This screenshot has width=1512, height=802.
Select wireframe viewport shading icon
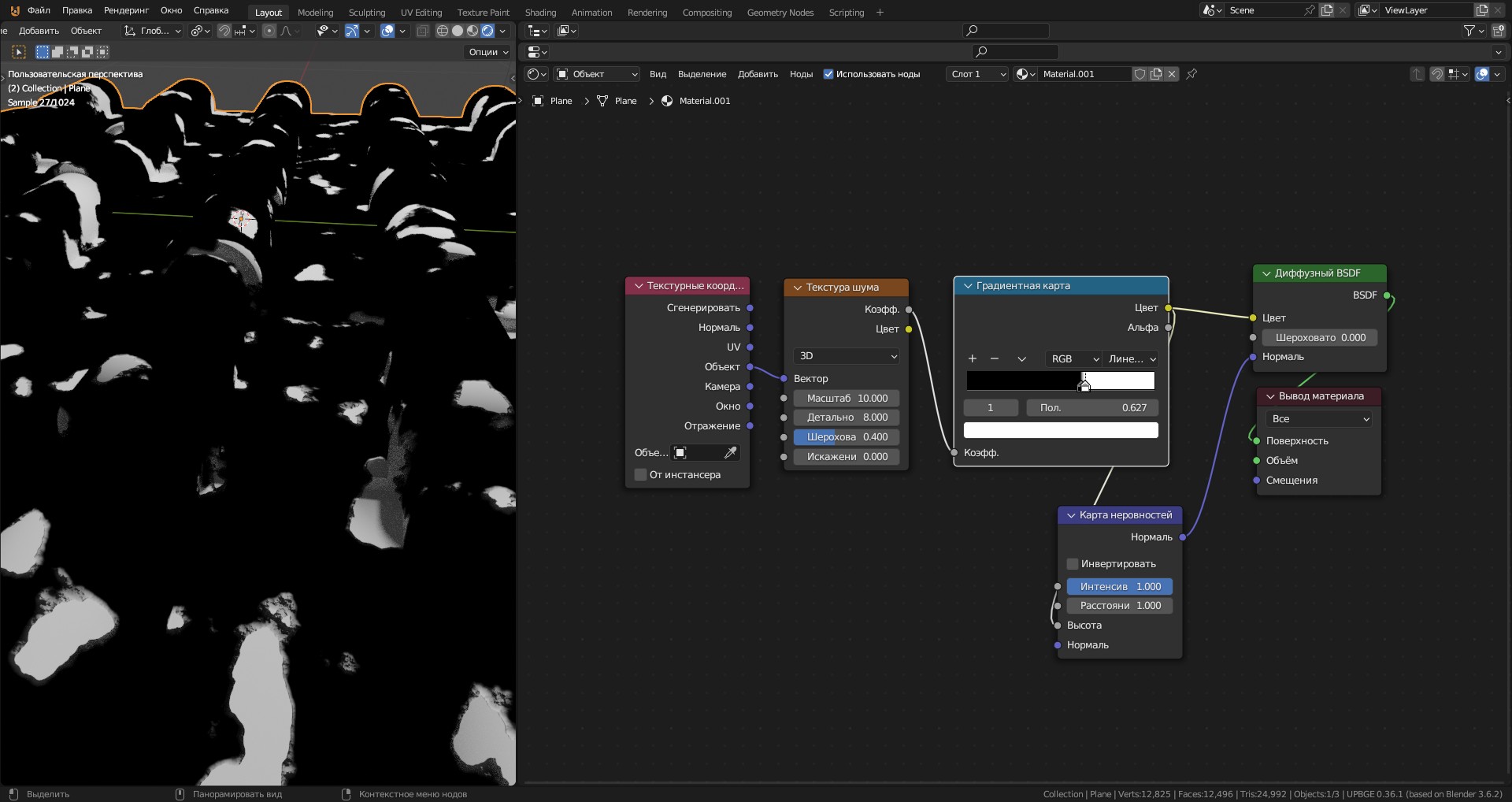coord(443,31)
